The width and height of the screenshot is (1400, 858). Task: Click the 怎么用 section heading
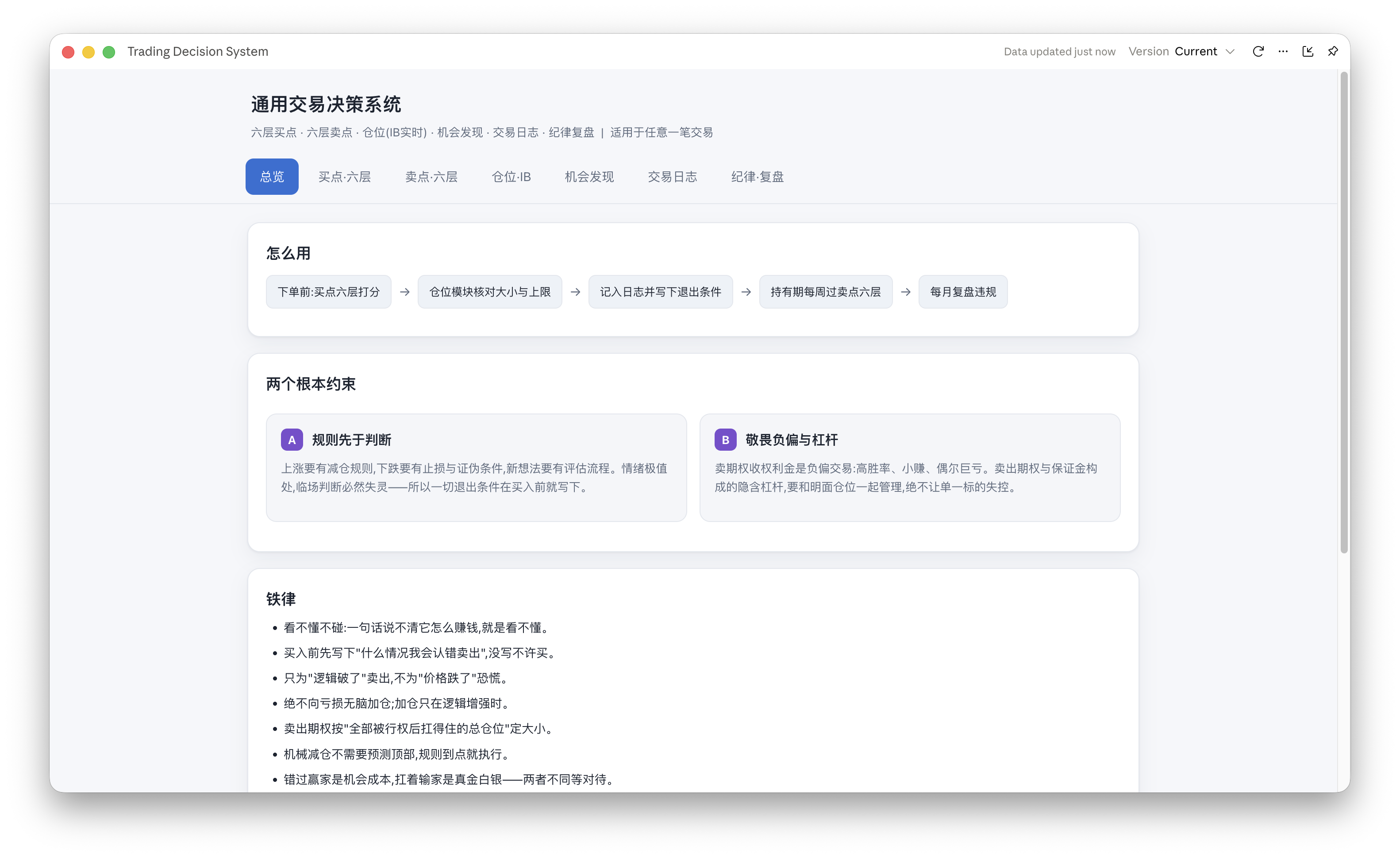(x=288, y=253)
